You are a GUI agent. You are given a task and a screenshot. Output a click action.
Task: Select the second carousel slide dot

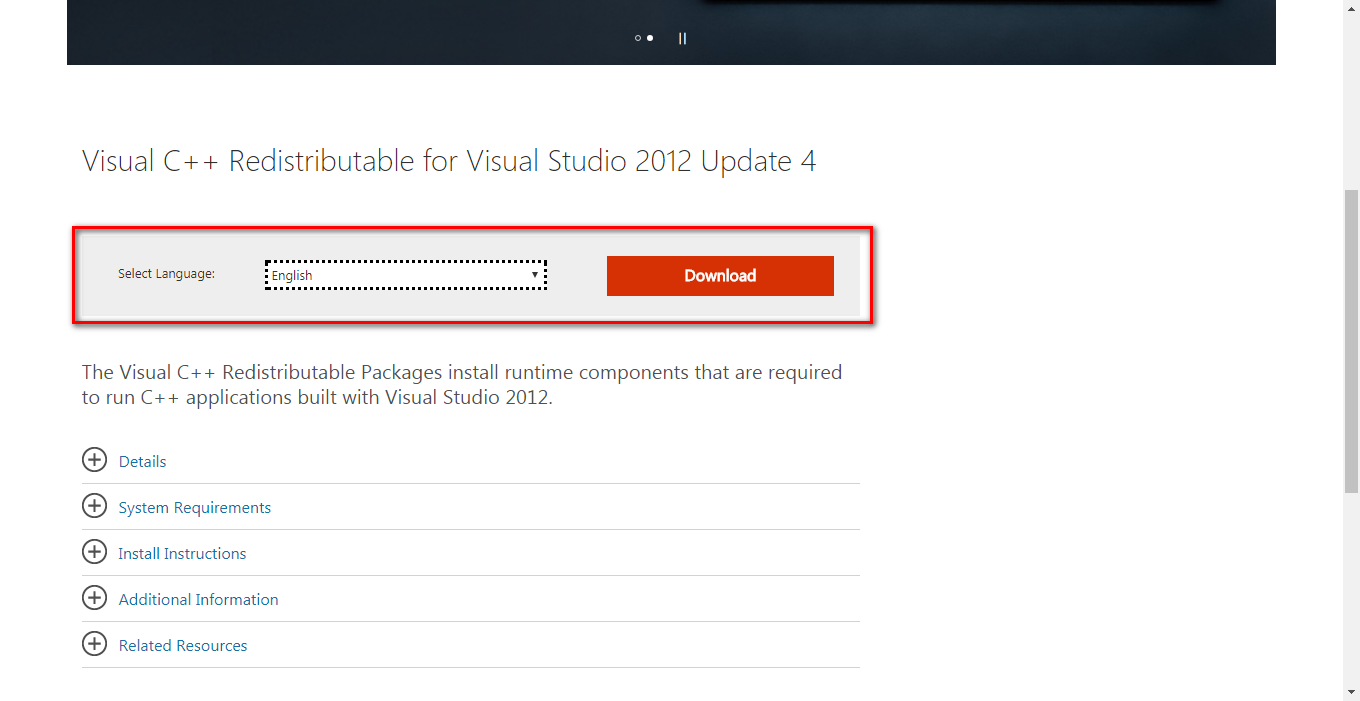point(650,38)
